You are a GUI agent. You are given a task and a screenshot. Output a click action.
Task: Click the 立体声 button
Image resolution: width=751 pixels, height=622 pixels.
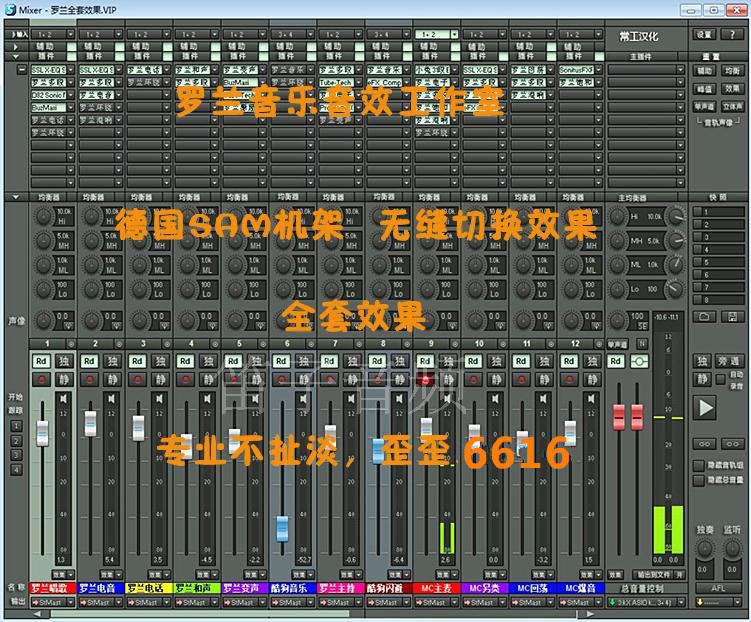coord(732,107)
